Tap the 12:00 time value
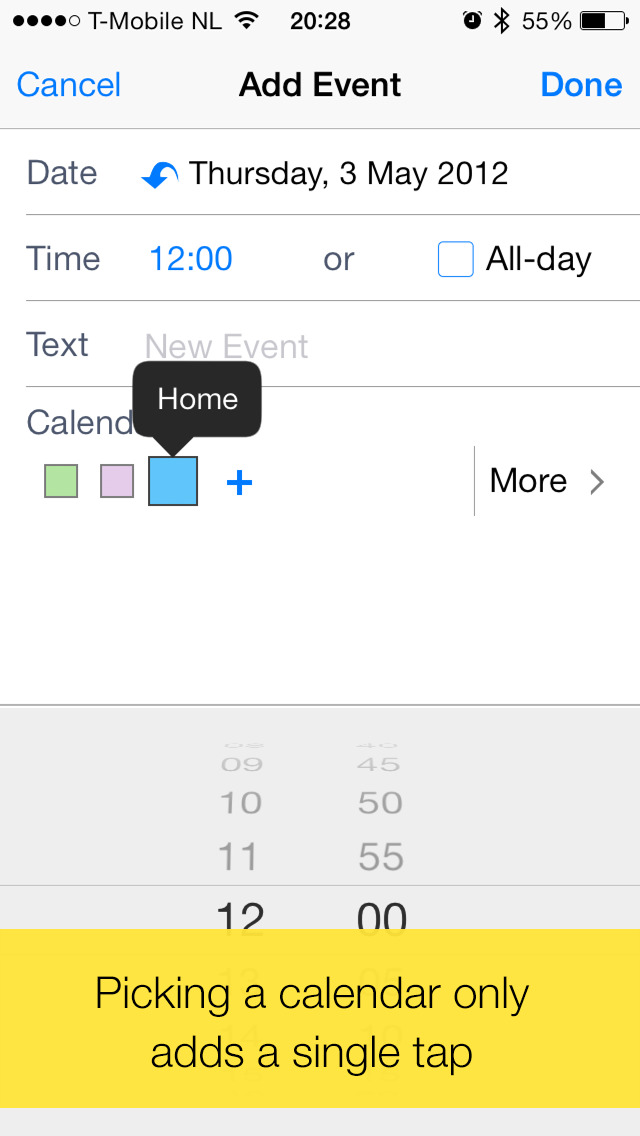 [x=191, y=260]
